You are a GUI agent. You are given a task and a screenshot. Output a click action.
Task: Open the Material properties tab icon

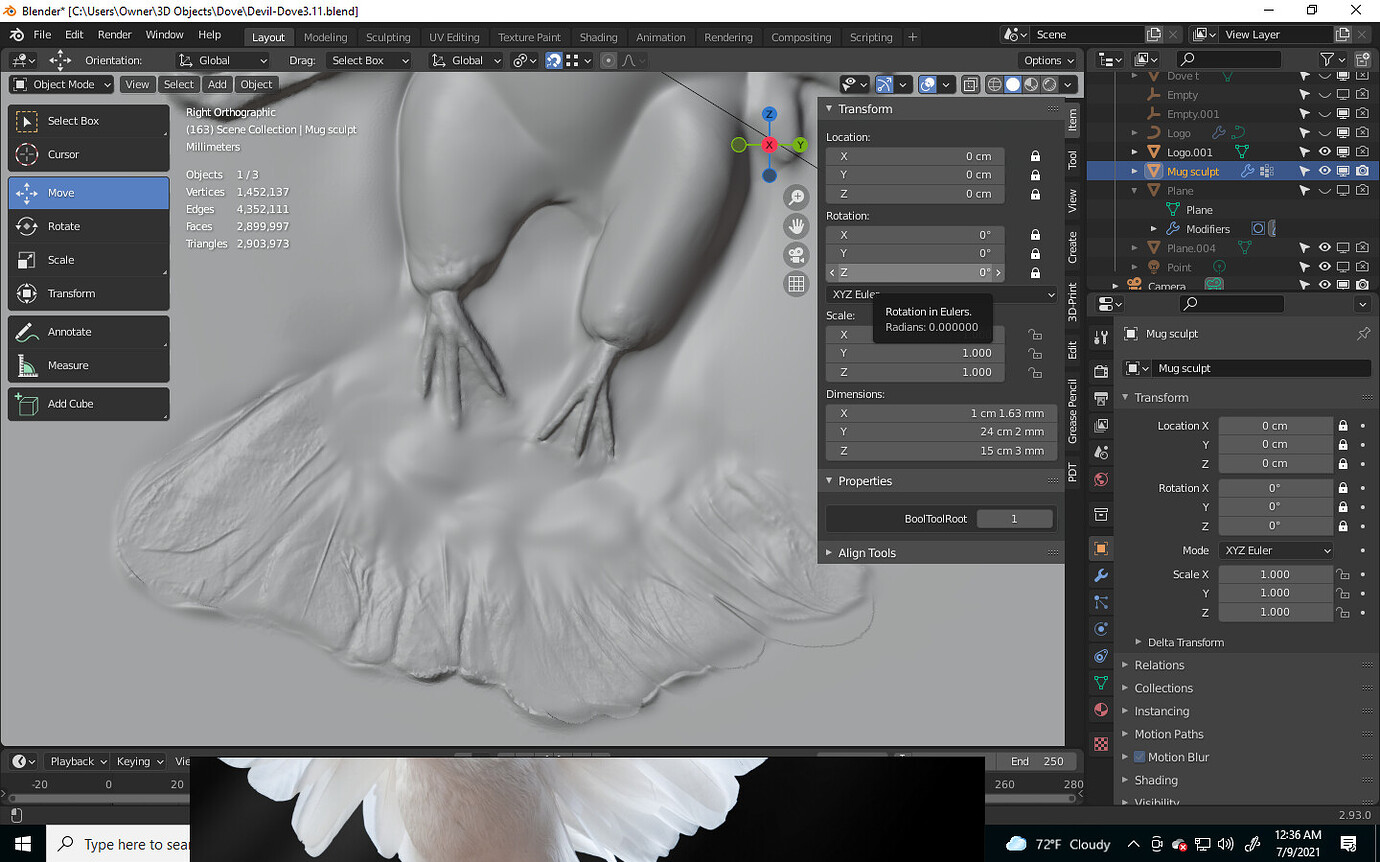(1101, 709)
